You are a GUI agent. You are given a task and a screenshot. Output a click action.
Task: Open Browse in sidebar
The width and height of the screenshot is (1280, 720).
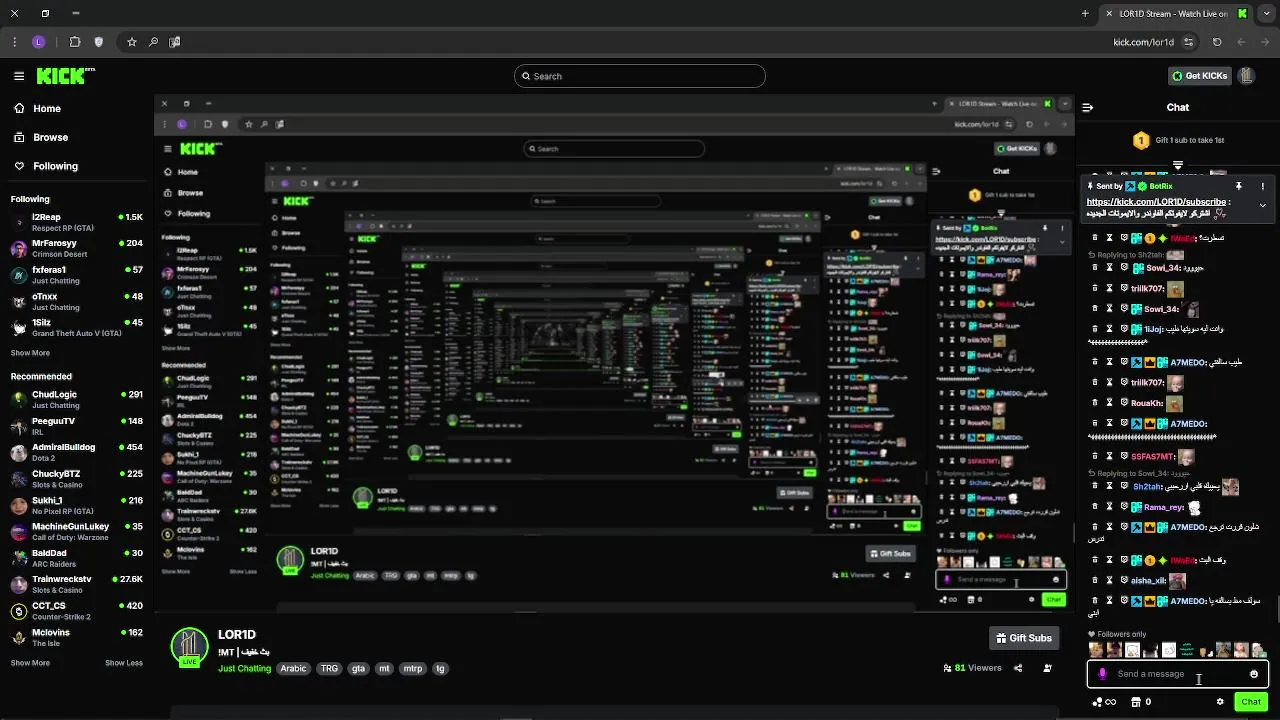(x=51, y=137)
